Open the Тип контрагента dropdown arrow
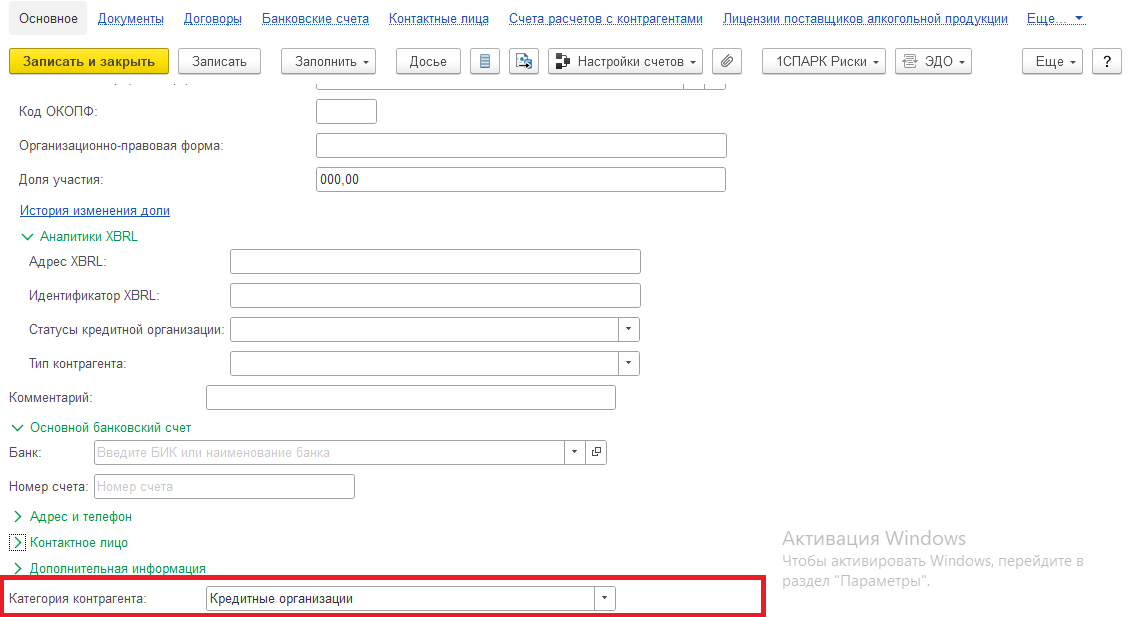 pos(628,363)
